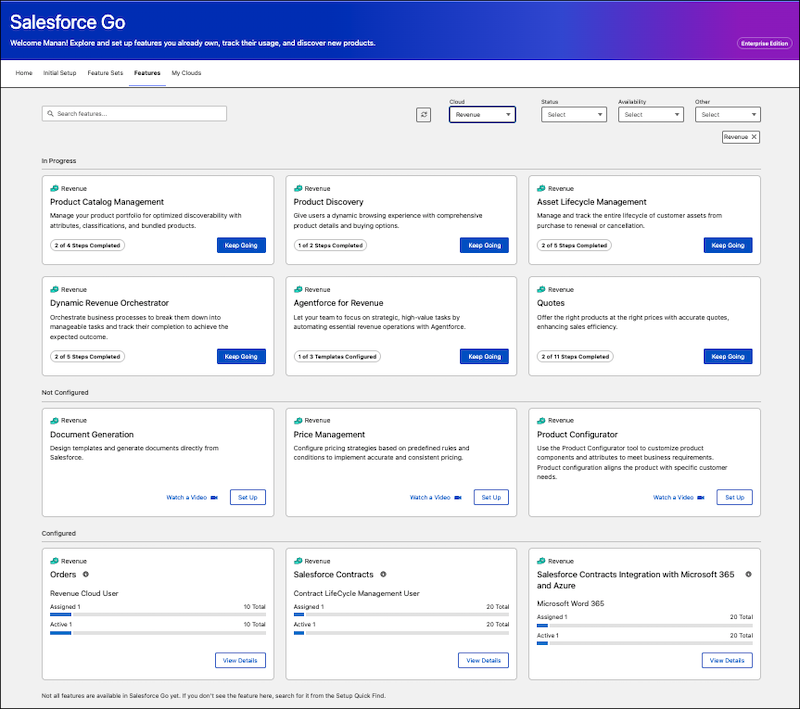
Task: Click the search magnifier icon
Action: coord(51,114)
